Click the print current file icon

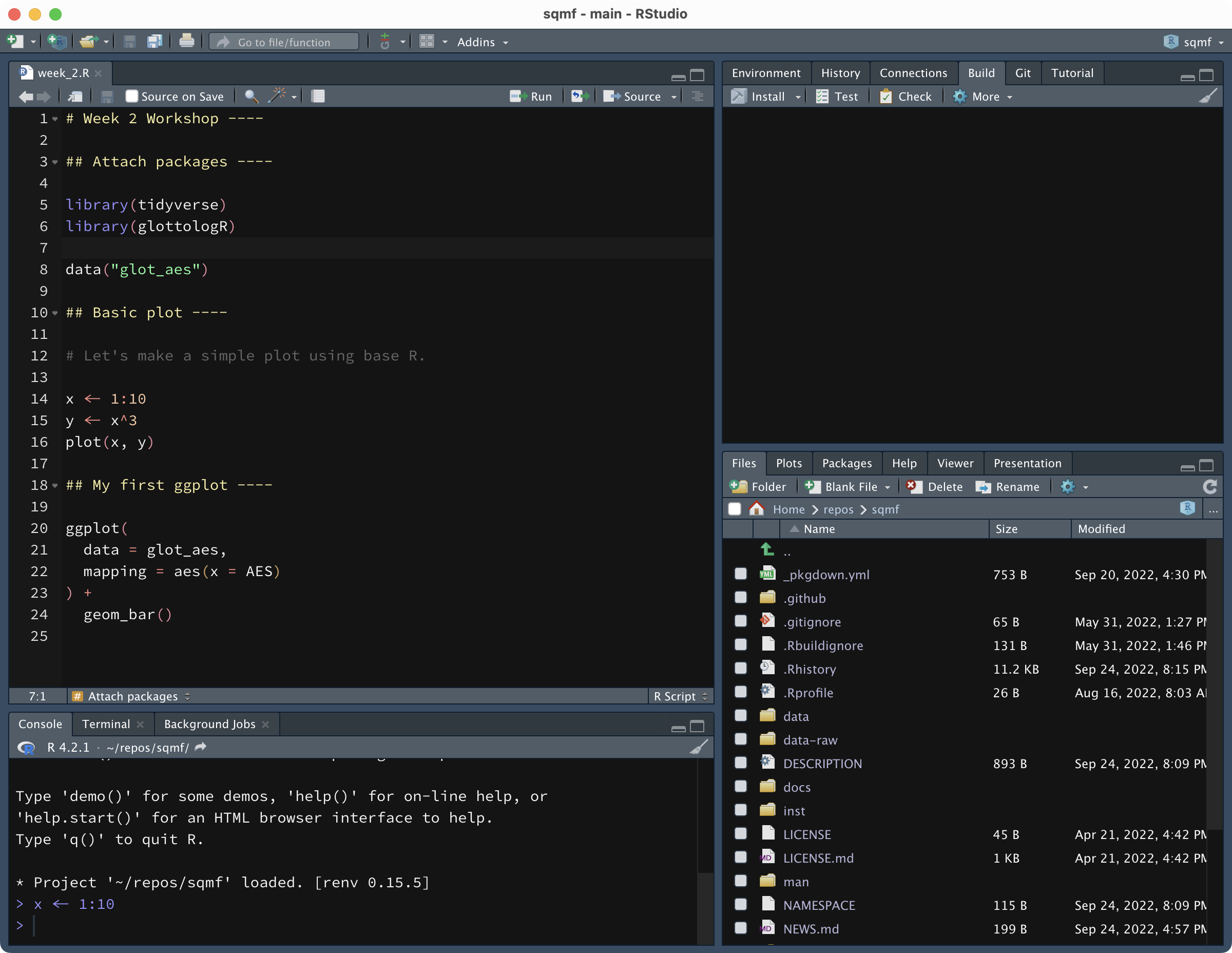pos(186,42)
